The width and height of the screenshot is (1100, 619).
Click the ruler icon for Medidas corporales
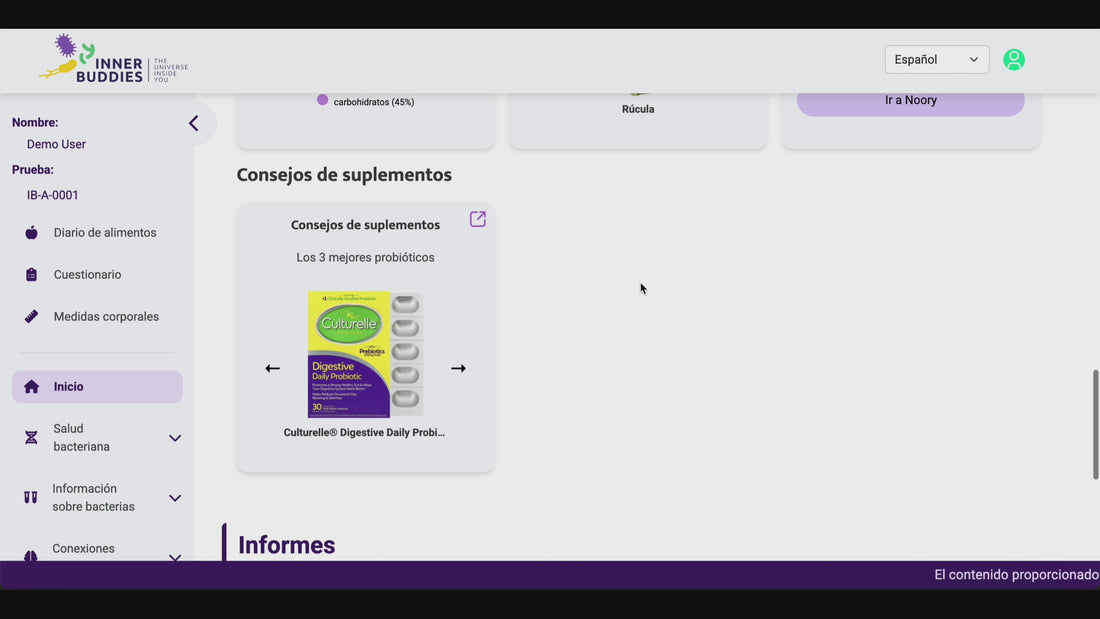(x=31, y=317)
